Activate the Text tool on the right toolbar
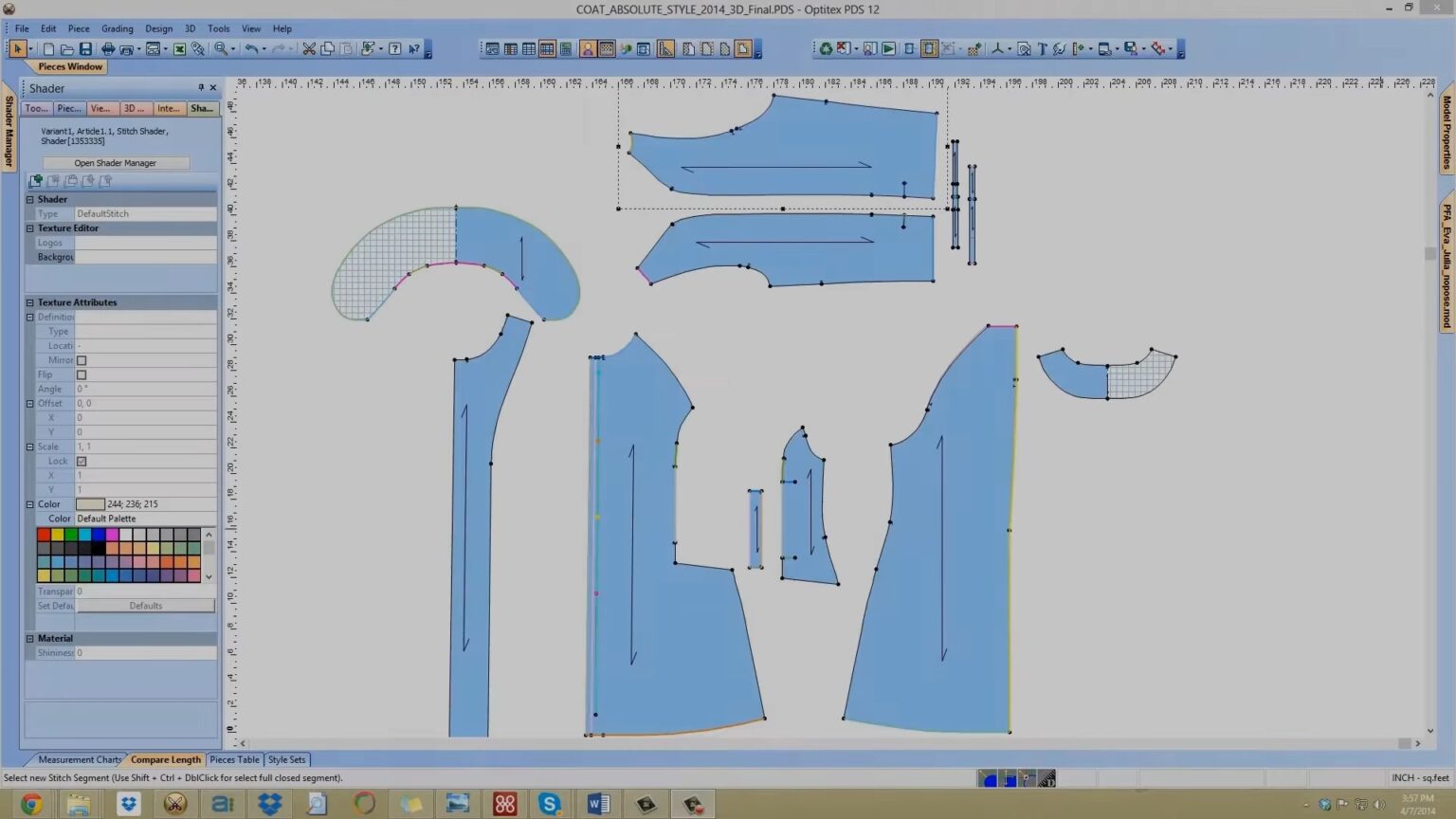 coord(1042,48)
